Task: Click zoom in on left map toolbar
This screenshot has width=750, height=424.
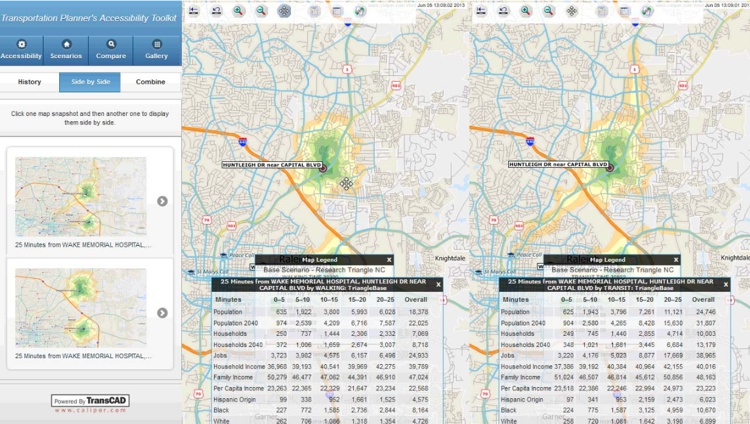Action: tap(239, 11)
